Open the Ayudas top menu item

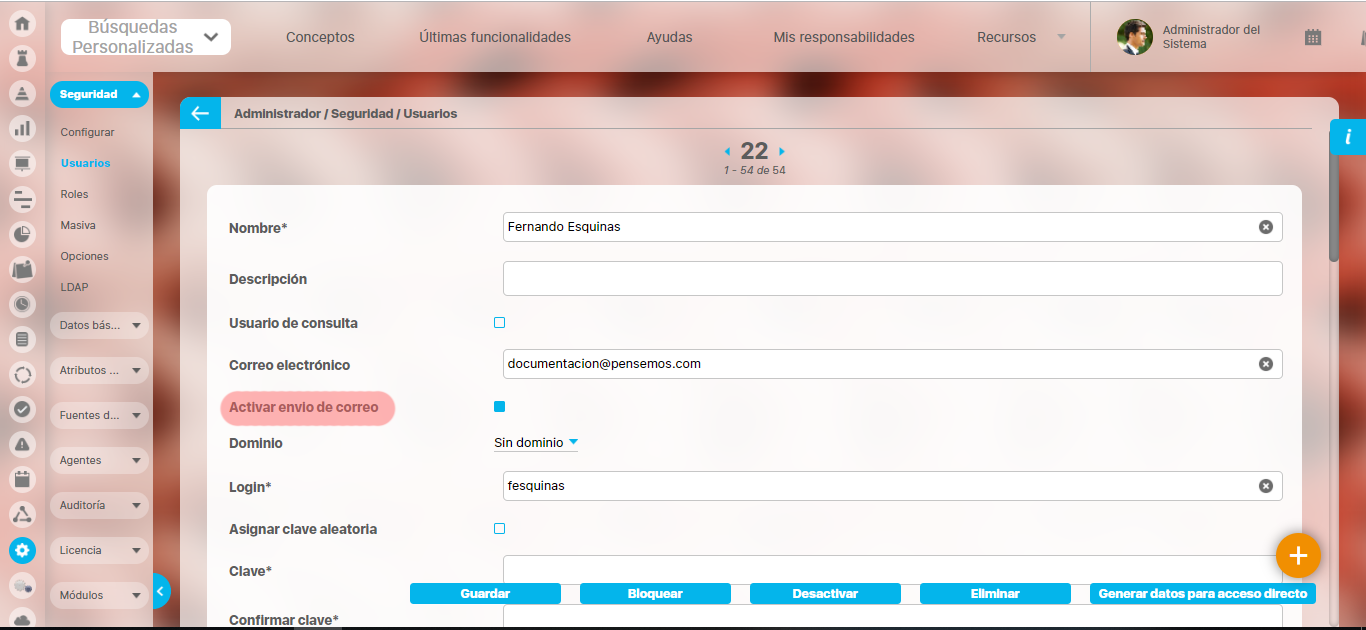669,37
